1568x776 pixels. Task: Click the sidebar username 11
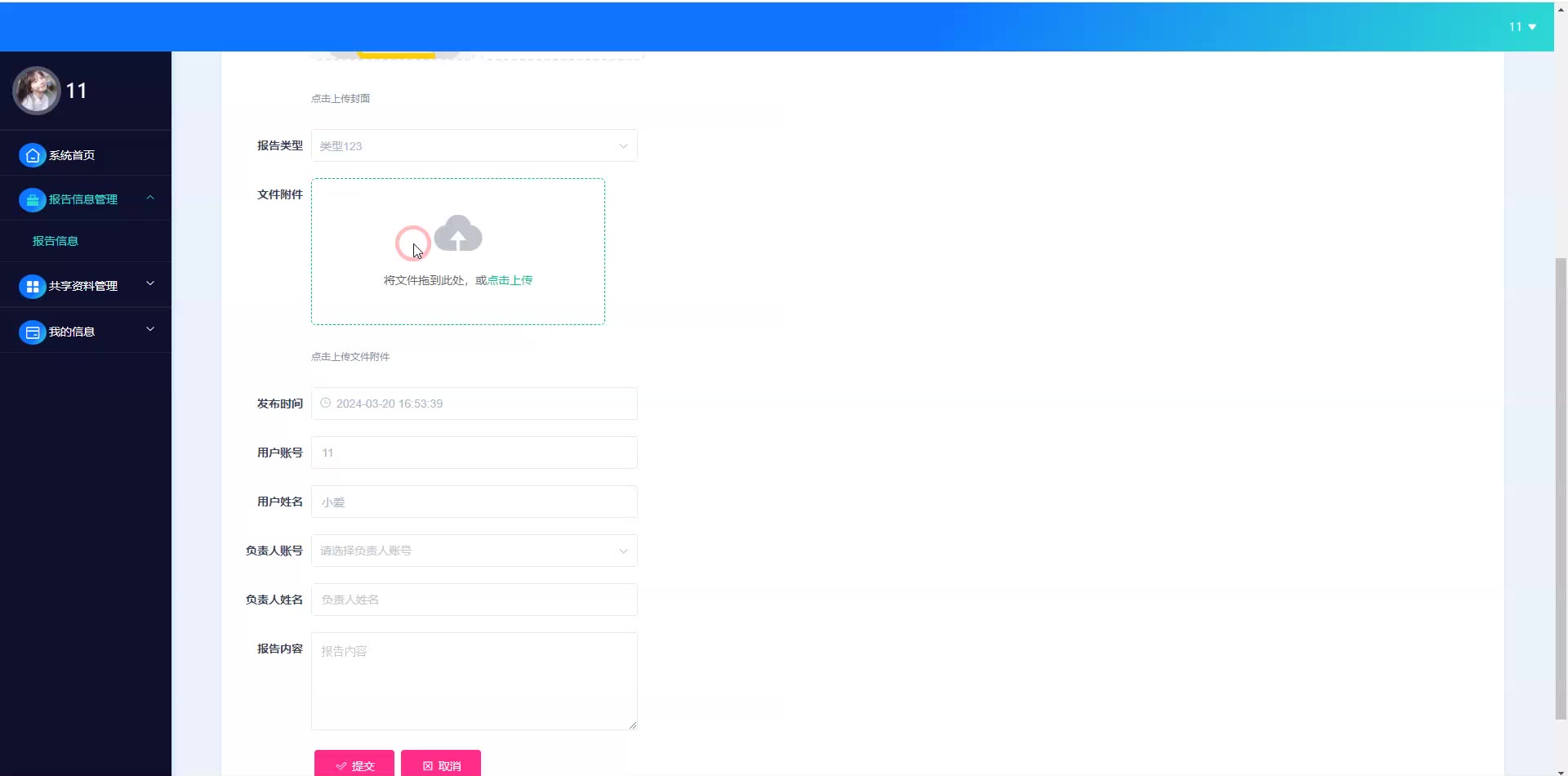coord(77,91)
